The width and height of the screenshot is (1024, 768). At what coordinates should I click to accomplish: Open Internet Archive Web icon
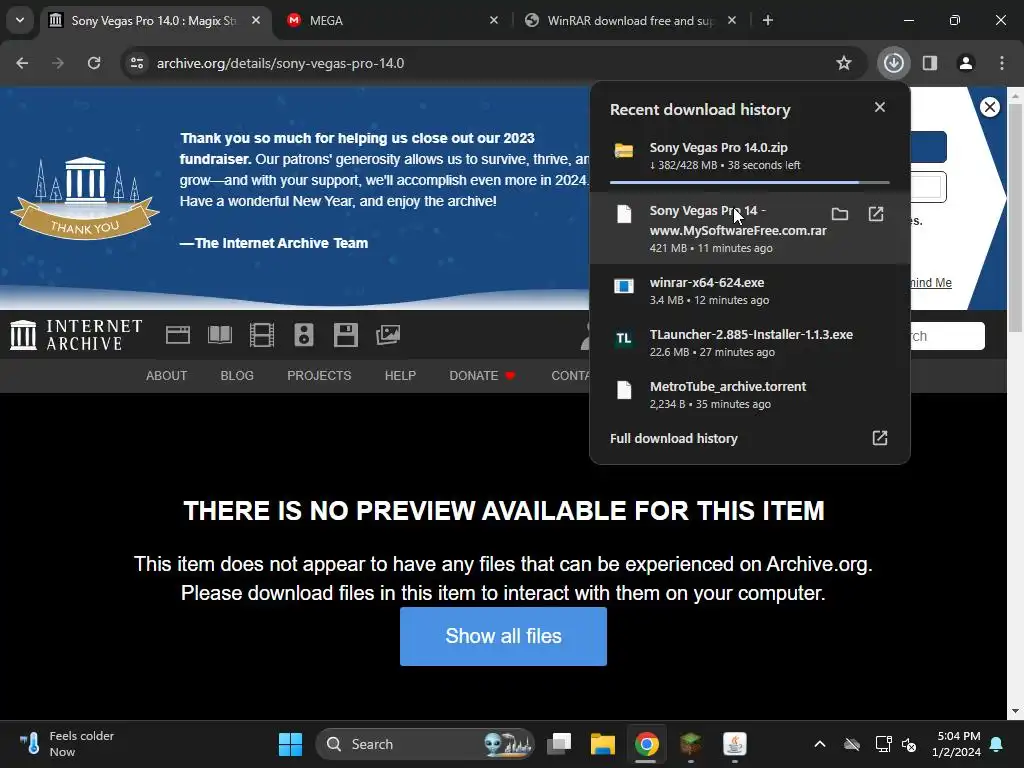point(178,335)
